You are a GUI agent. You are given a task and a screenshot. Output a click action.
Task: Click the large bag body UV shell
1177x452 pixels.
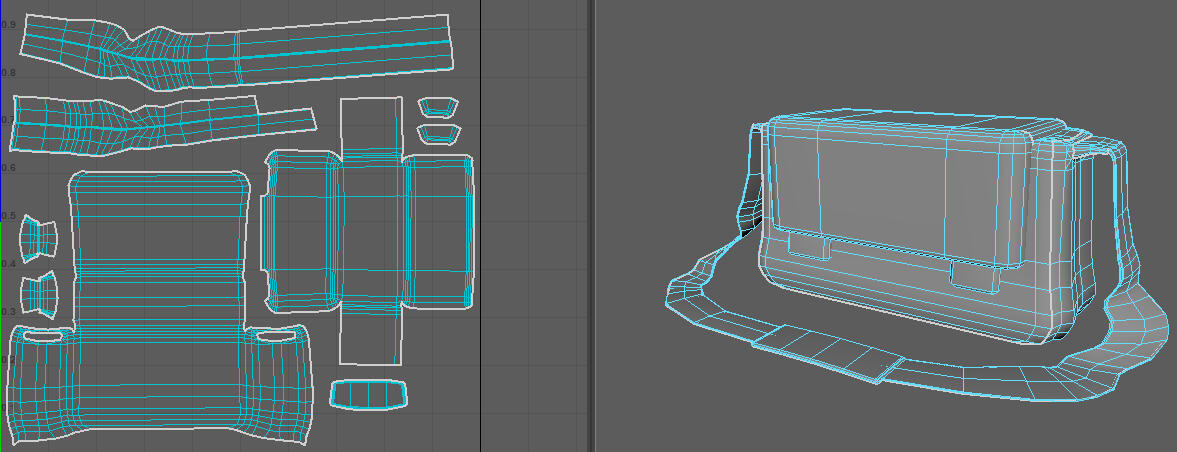coord(160,300)
